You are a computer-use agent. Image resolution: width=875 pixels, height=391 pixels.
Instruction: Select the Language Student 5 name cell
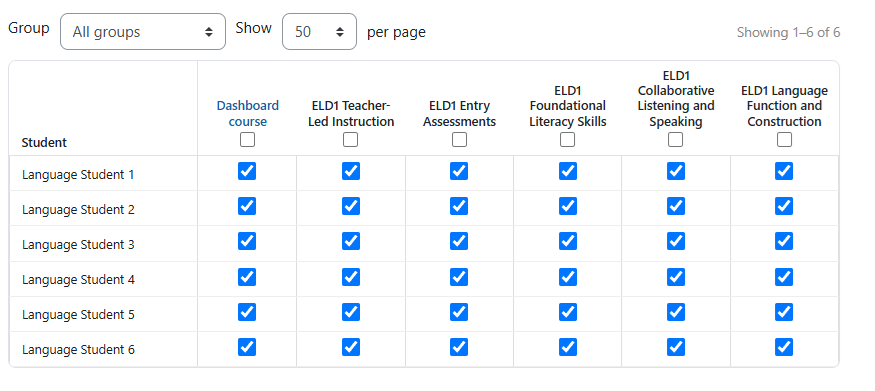(103, 314)
